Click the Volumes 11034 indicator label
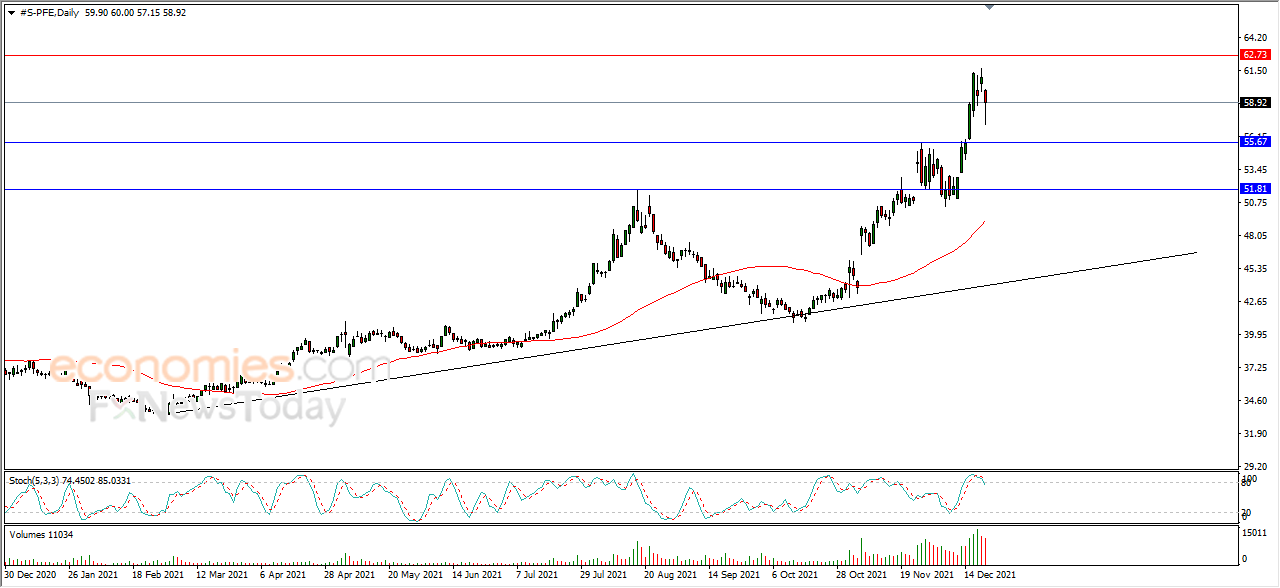The width and height of the screenshot is (1280, 588). coord(41,535)
